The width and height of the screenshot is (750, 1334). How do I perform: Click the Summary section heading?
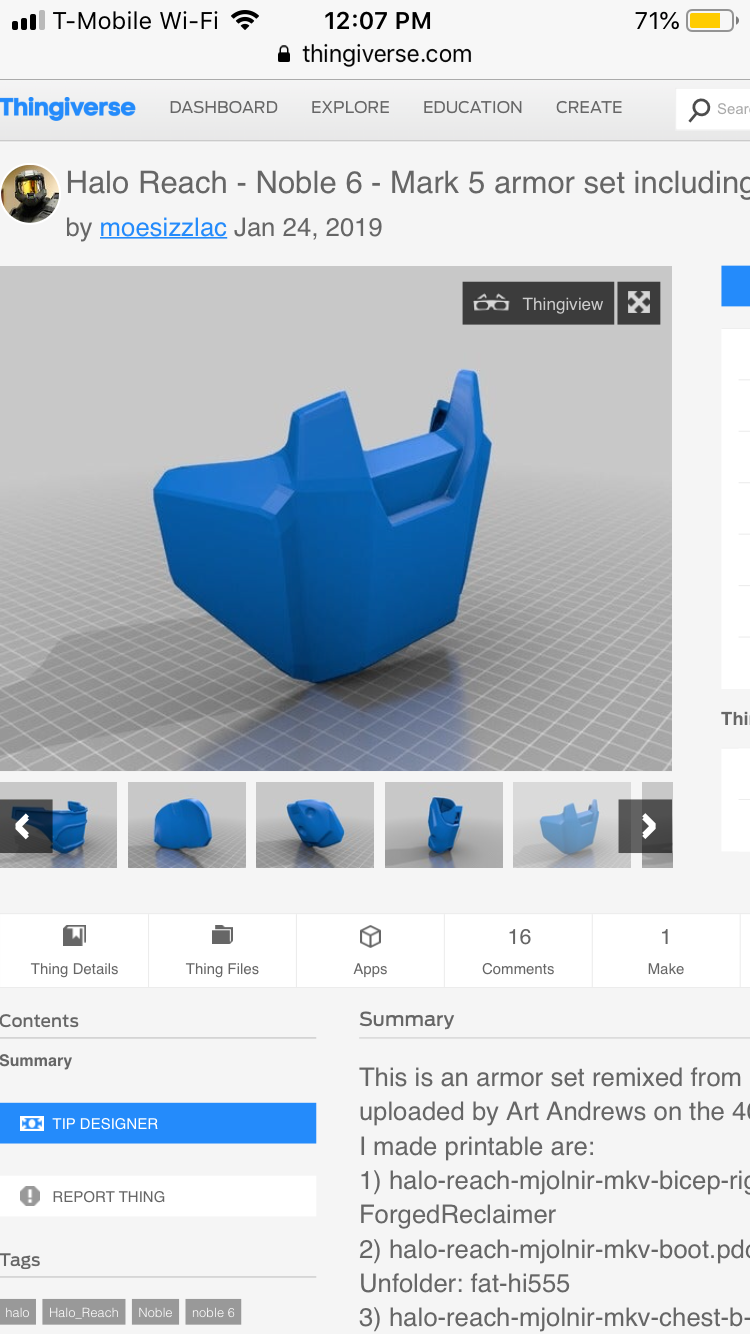click(x=406, y=1019)
